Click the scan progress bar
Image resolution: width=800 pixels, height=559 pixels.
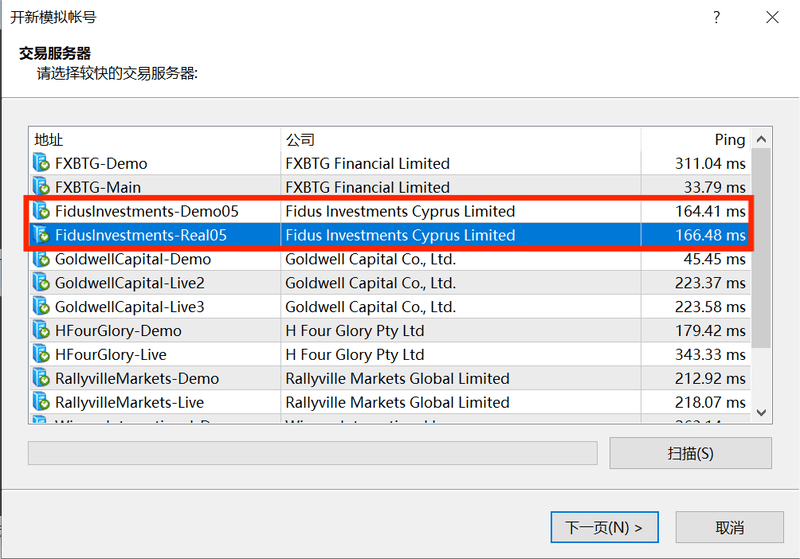tap(313, 453)
